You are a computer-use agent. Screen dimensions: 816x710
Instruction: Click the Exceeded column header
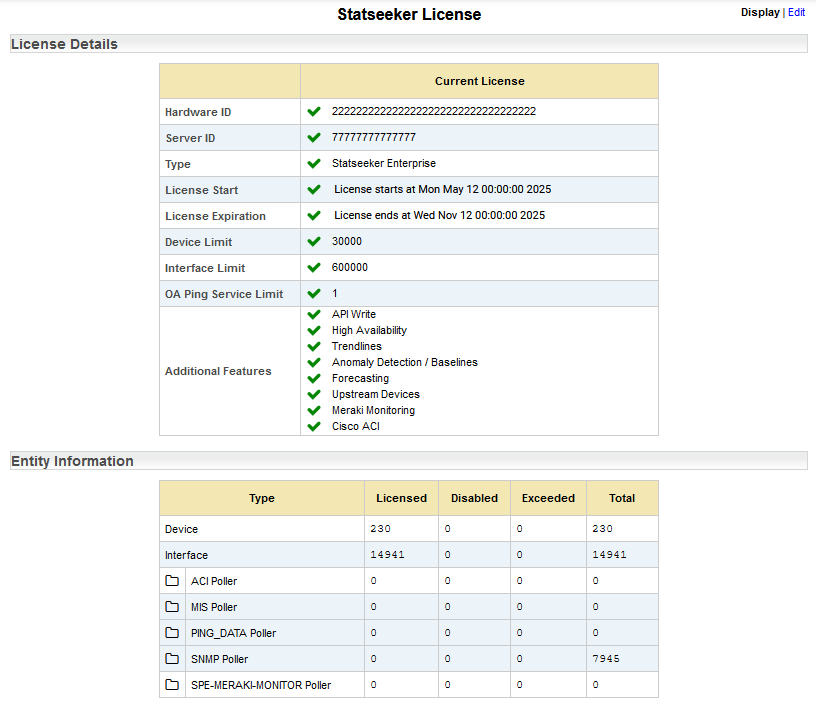[548, 498]
